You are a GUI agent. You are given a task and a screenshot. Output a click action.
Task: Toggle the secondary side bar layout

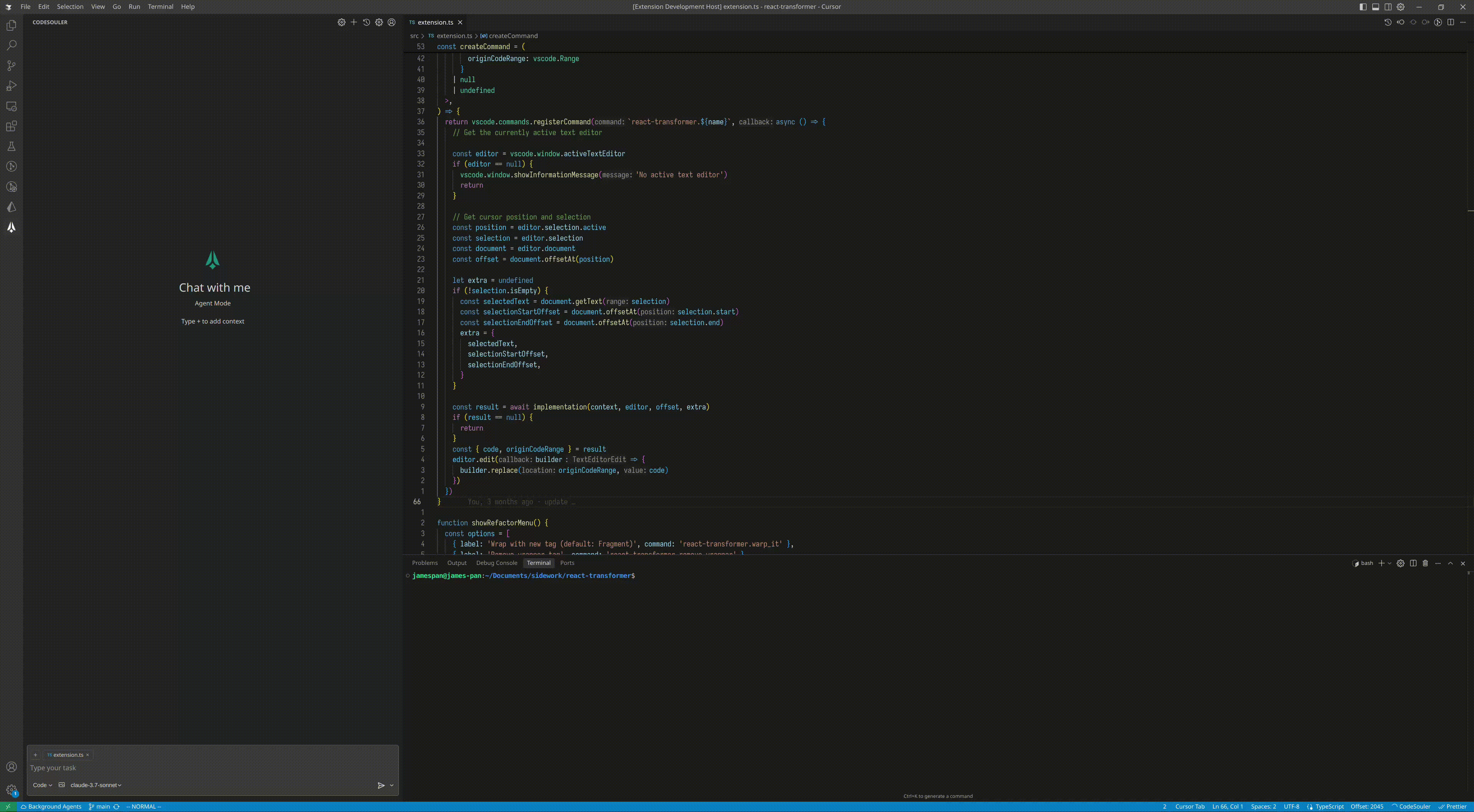(1388, 7)
